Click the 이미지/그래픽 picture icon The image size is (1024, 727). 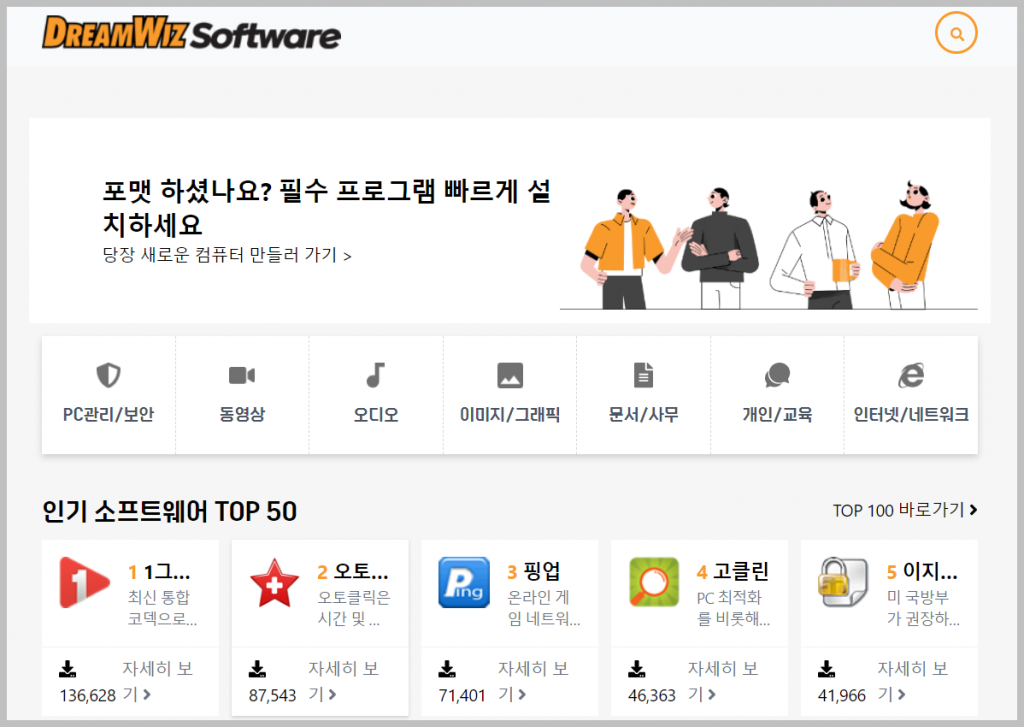click(510, 375)
